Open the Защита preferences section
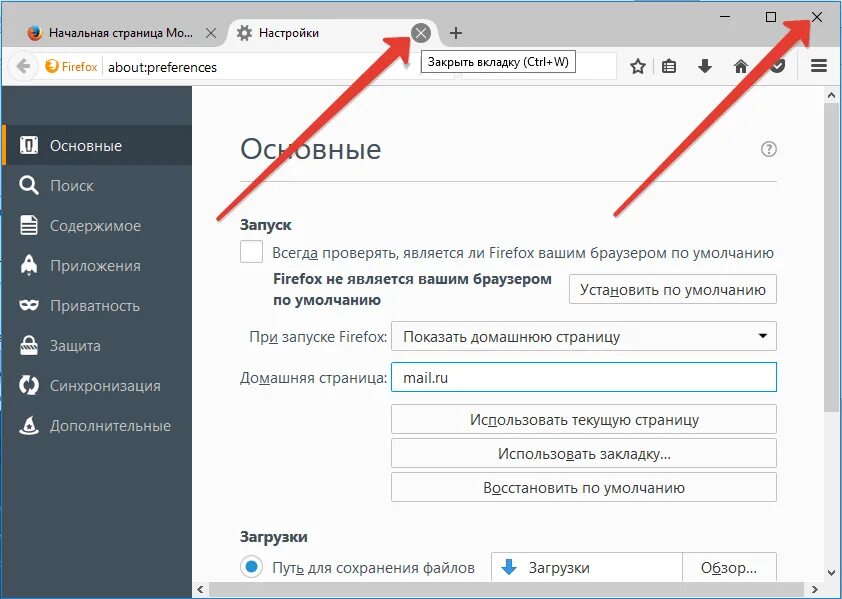 97,345
